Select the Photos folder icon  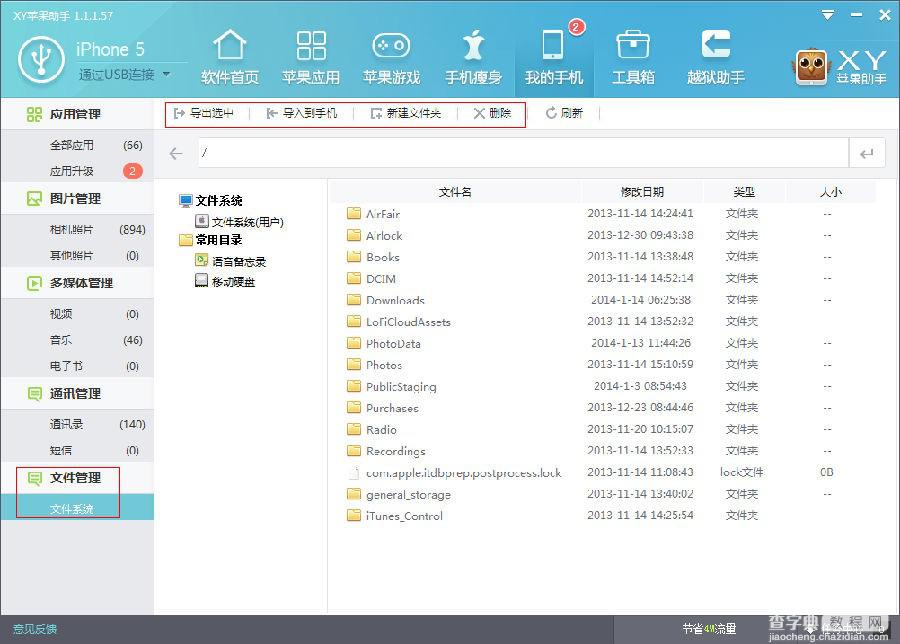pyautogui.click(x=354, y=364)
